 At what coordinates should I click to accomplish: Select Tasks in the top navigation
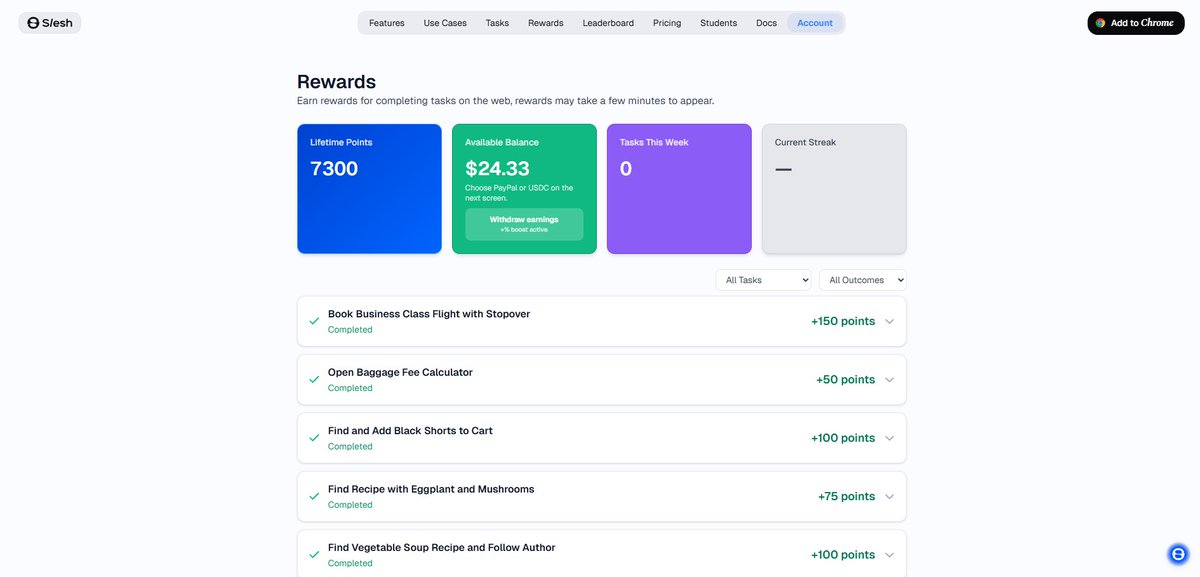coord(497,23)
